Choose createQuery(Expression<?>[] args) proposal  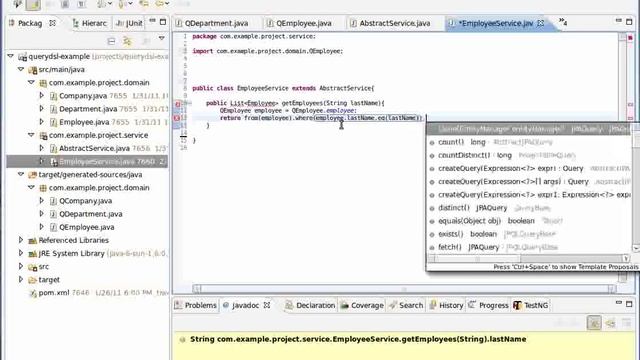pos(529,181)
